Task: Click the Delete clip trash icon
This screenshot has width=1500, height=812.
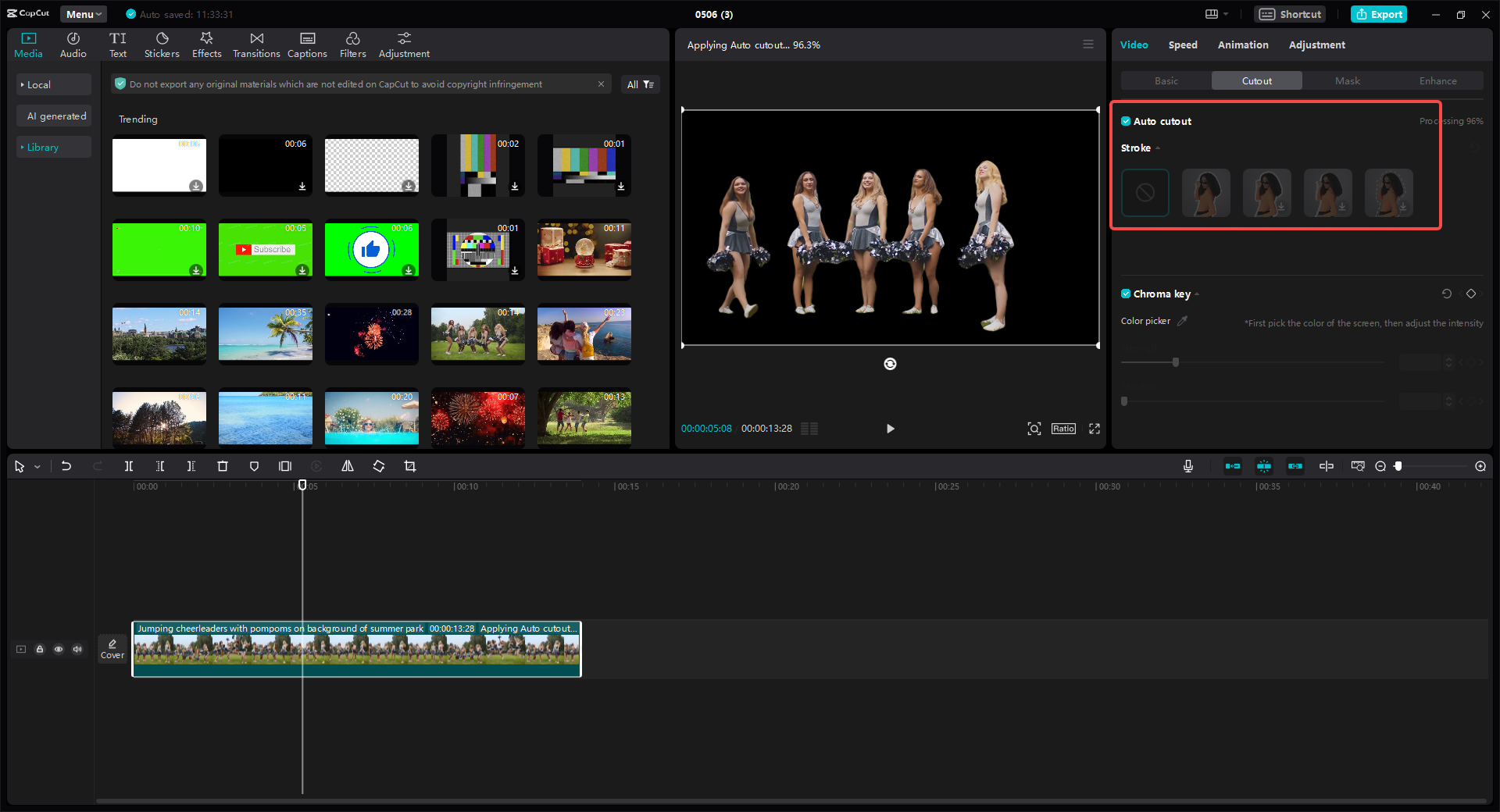Action: tap(223, 466)
